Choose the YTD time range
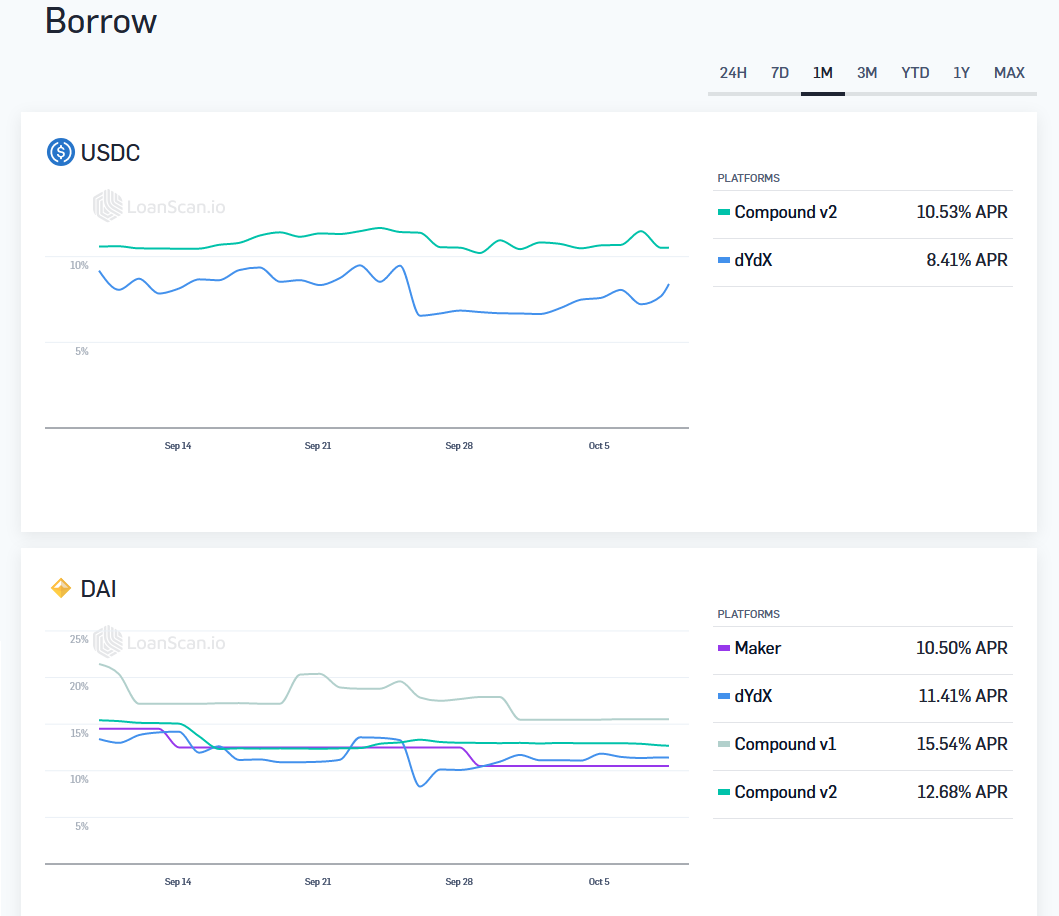 click(x=915, y=73)
